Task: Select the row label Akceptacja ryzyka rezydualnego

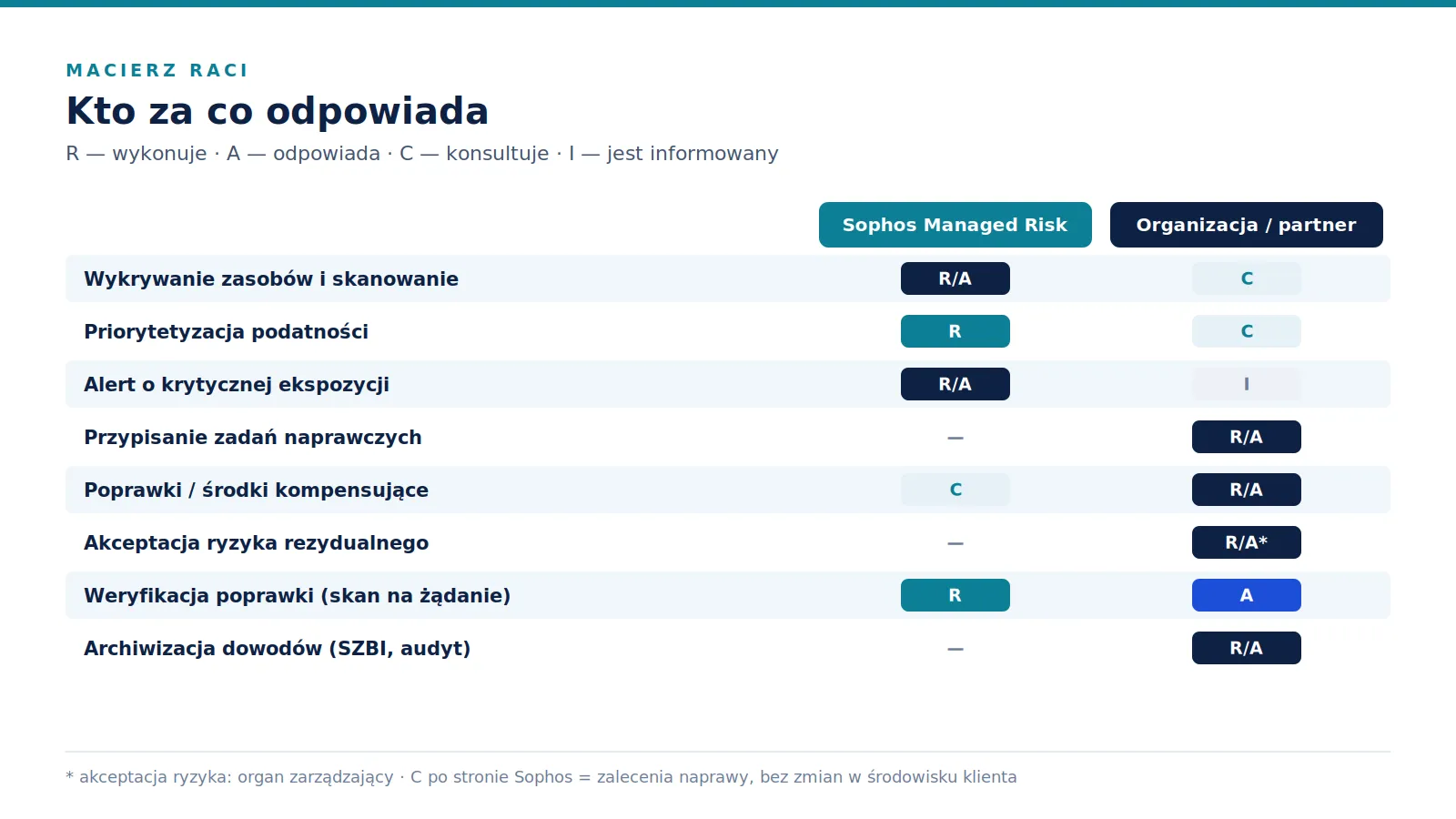Action: pos(256,542)
